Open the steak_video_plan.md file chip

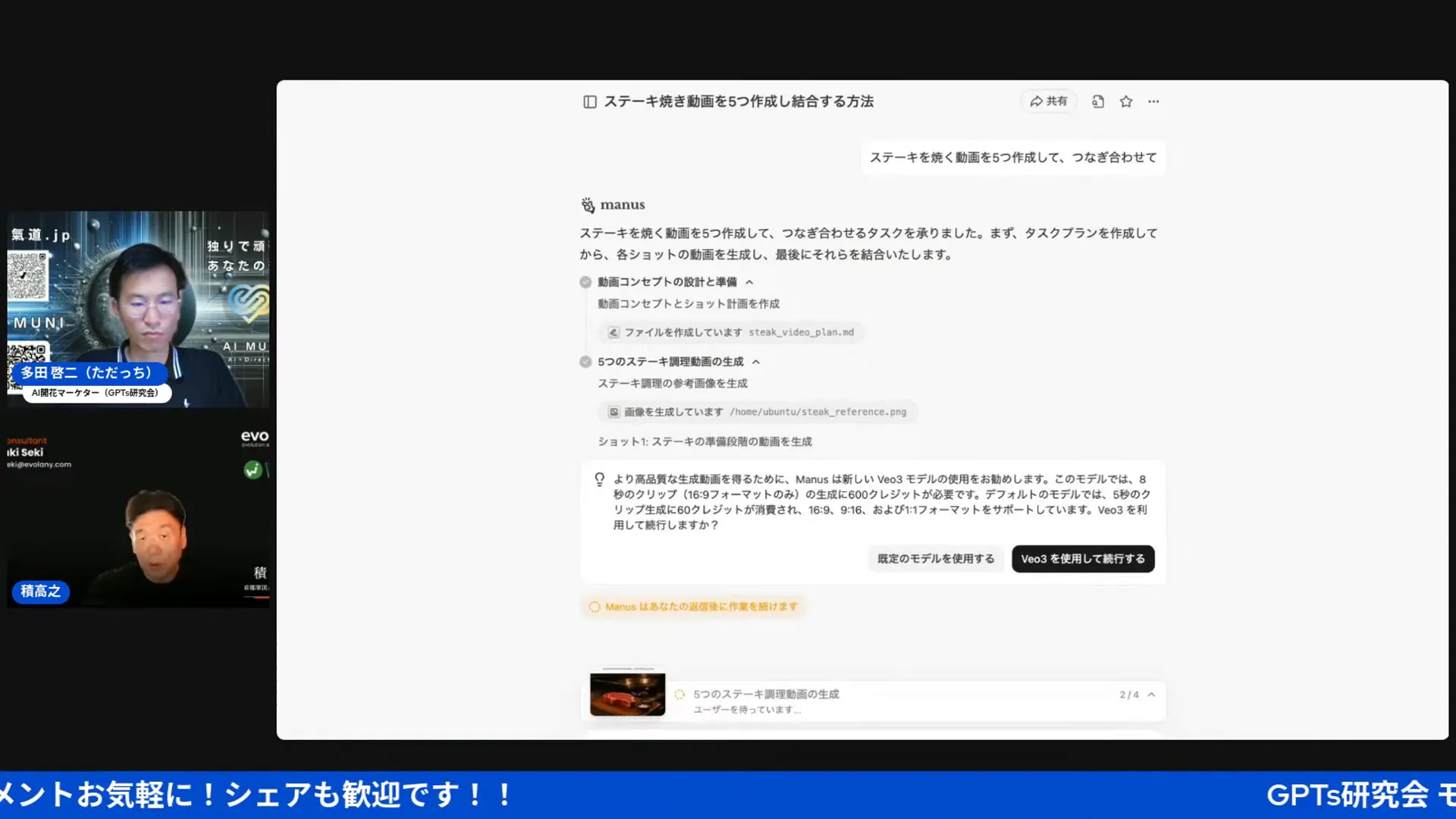point(731,332)
